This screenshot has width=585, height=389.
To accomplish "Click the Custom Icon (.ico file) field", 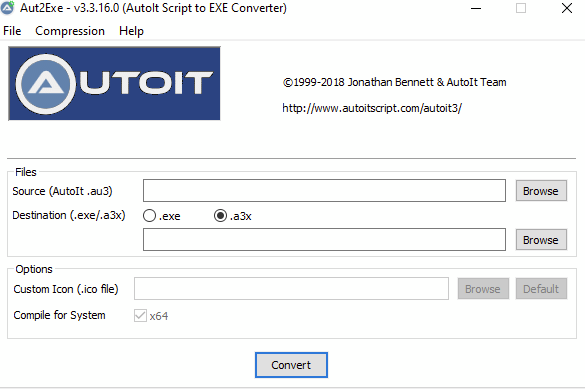I will (x=291, y=288).
